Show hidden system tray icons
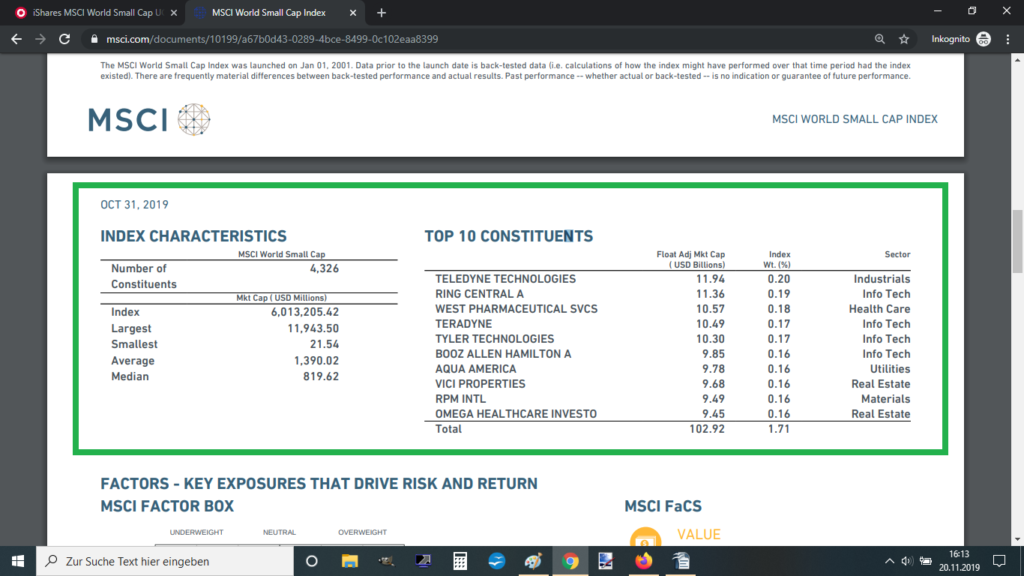 pos(889,561)
